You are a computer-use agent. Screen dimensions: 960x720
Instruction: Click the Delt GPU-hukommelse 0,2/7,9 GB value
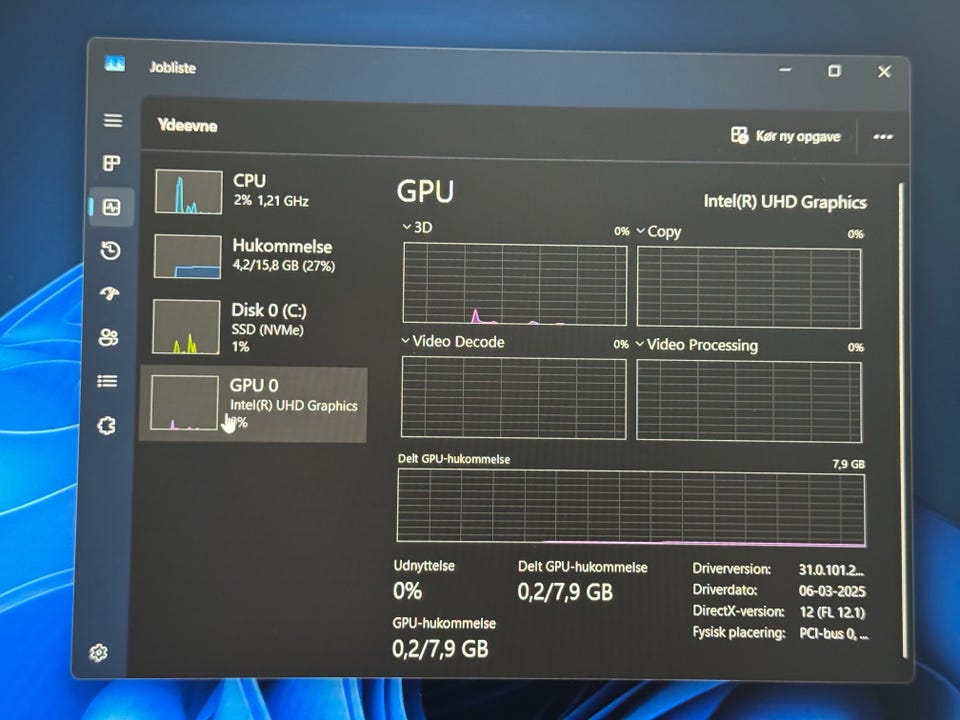tap(564, 591)
